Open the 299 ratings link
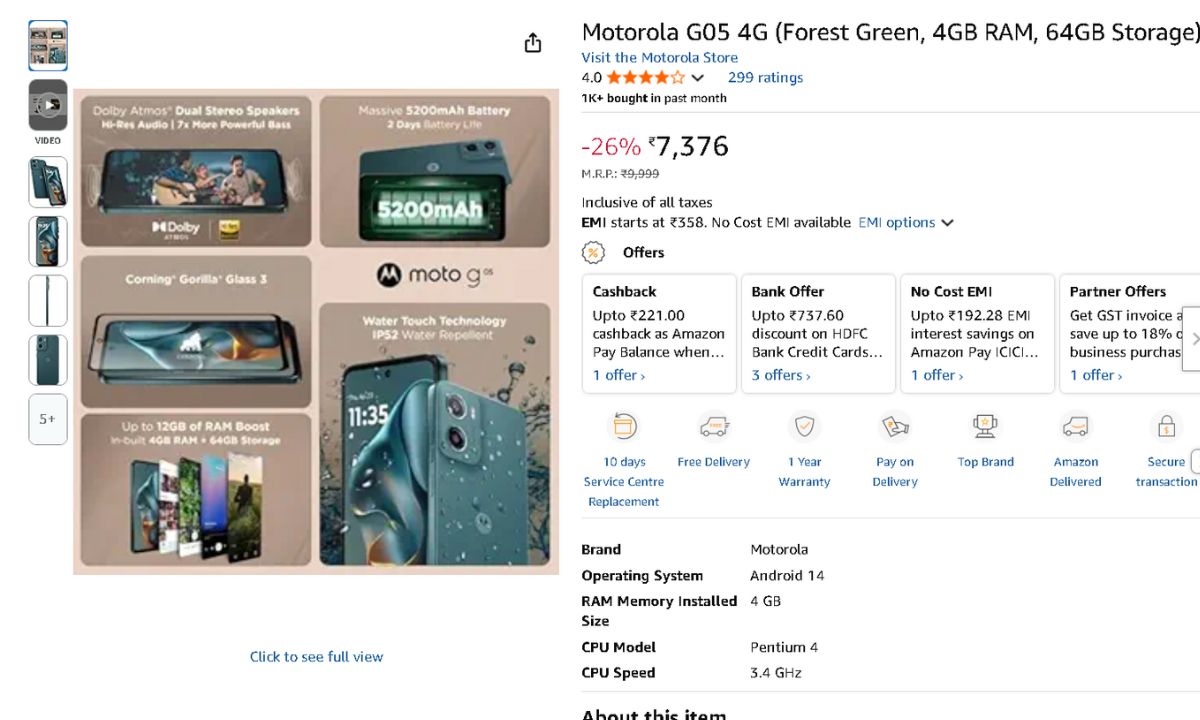The height and width of the screenshot is (720, 1200). (765, 78)
